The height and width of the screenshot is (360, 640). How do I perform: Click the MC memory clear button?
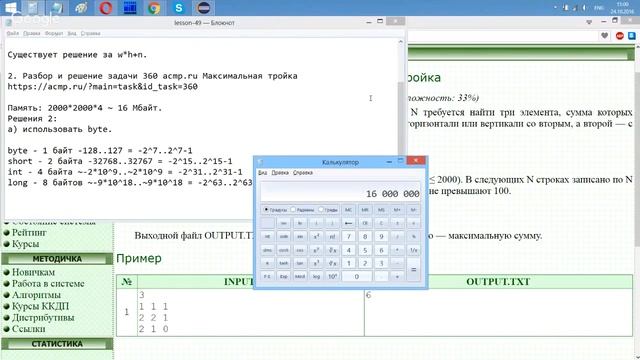(348, 210)
